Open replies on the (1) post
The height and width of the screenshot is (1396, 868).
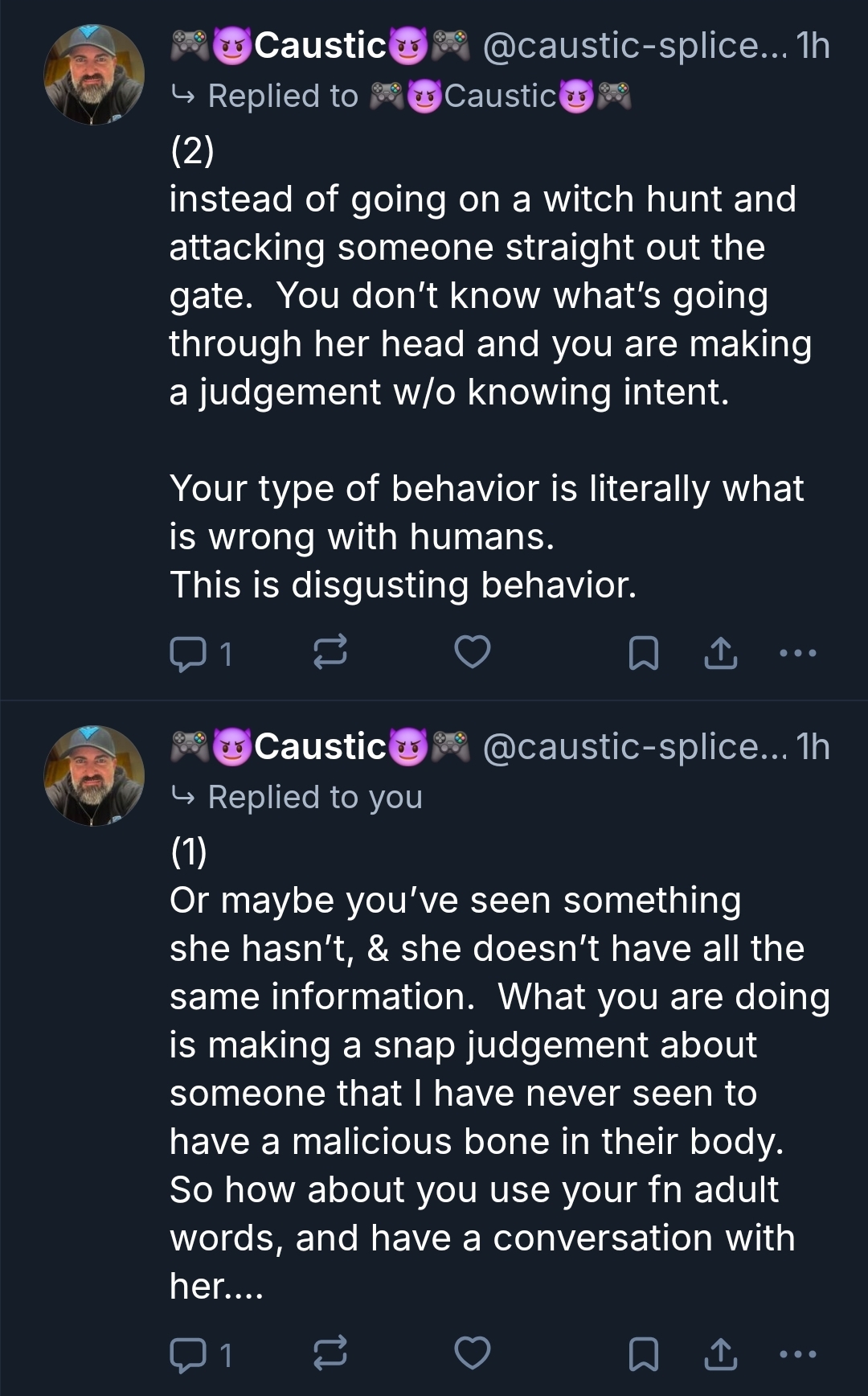coord(199,1354)
